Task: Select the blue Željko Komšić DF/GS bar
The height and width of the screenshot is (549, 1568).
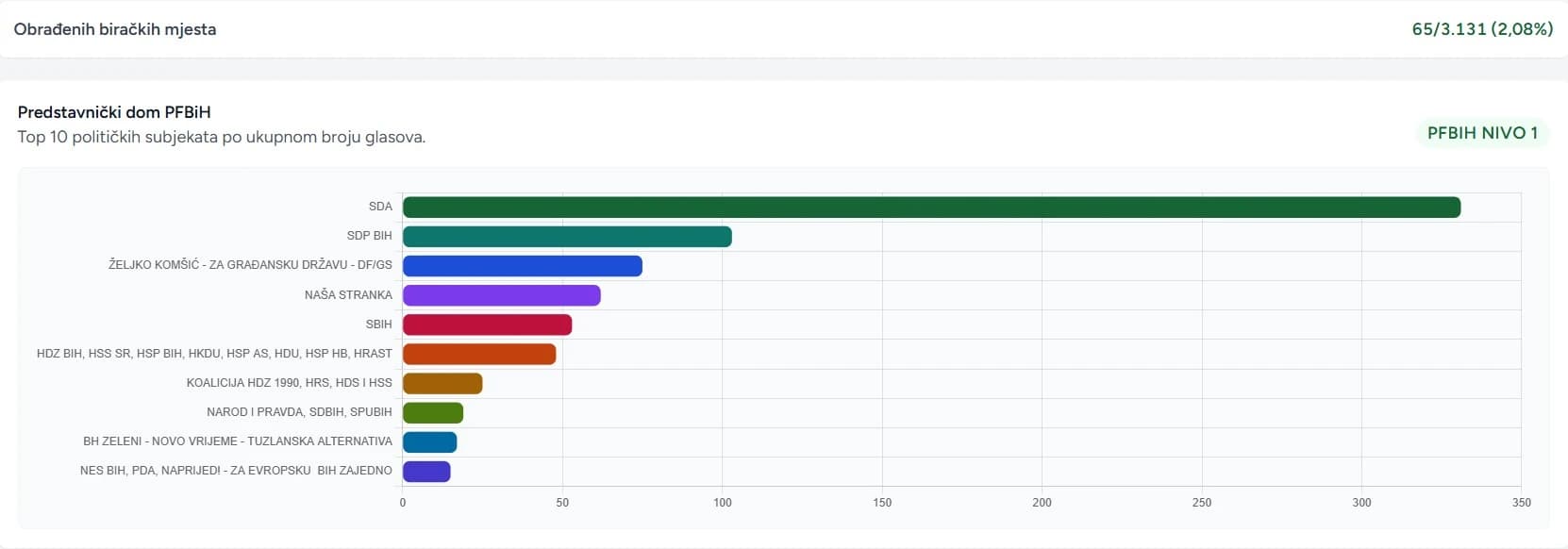Action: (x=523, y=266)
